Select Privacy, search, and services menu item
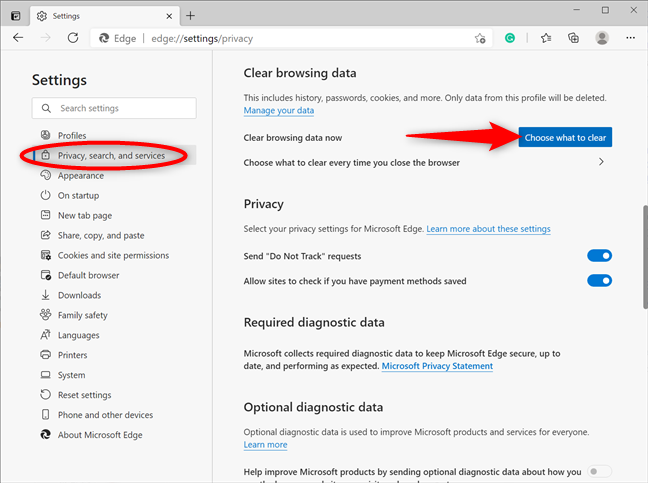Viewport: 648px width, 483px height. (x=114, y=155)
